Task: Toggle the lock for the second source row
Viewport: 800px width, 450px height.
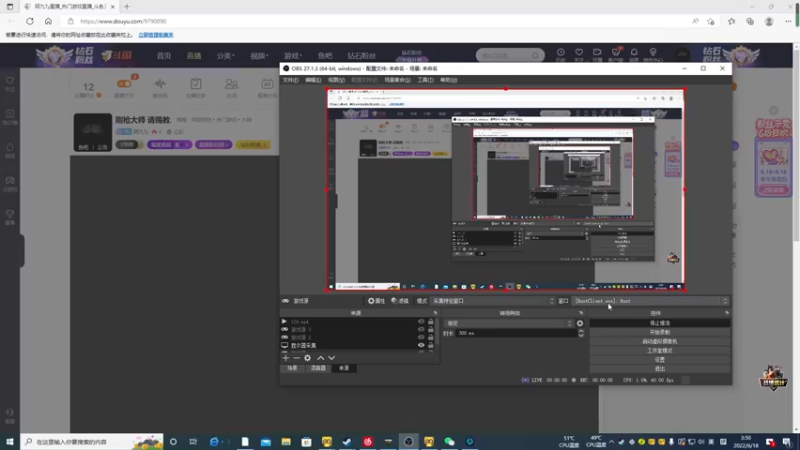Action: click(x=431, y=330)
